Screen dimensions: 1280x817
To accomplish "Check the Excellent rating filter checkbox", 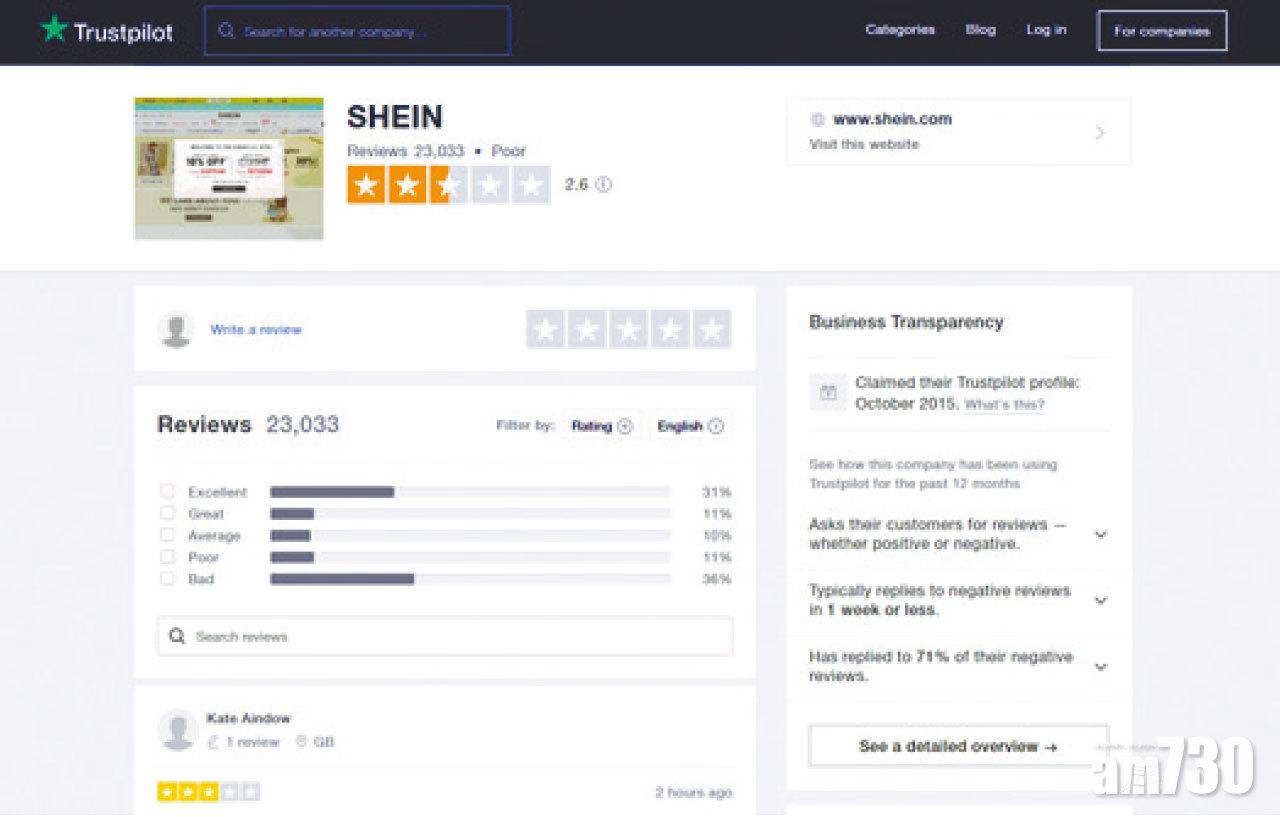I will tap(167, 491).
